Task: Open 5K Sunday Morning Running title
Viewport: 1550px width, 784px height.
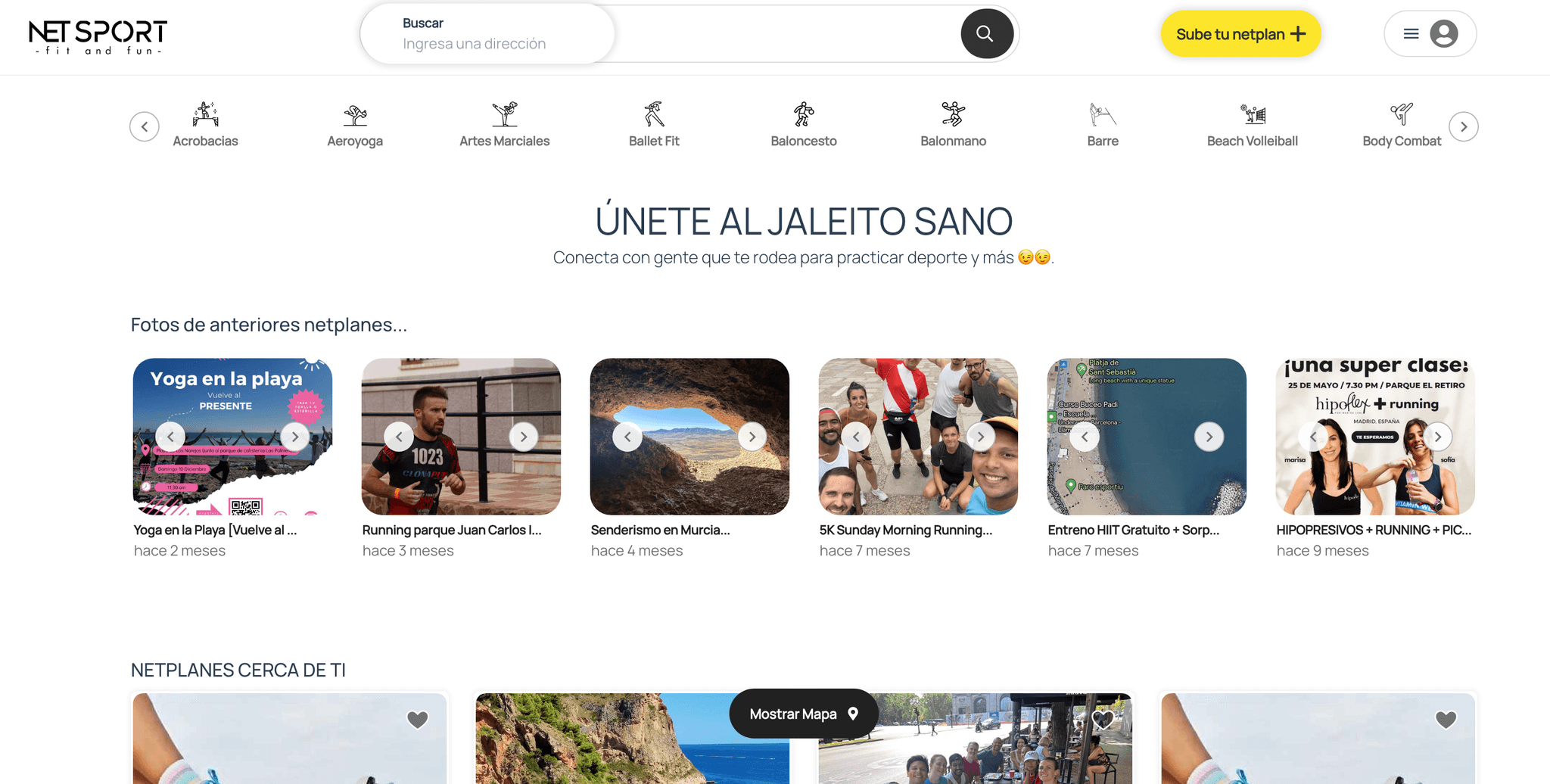Action: 906,530
